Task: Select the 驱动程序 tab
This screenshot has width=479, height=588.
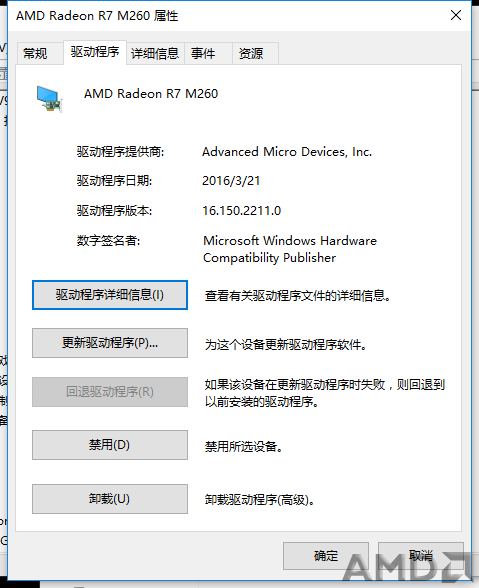Action: coord(95,52)
